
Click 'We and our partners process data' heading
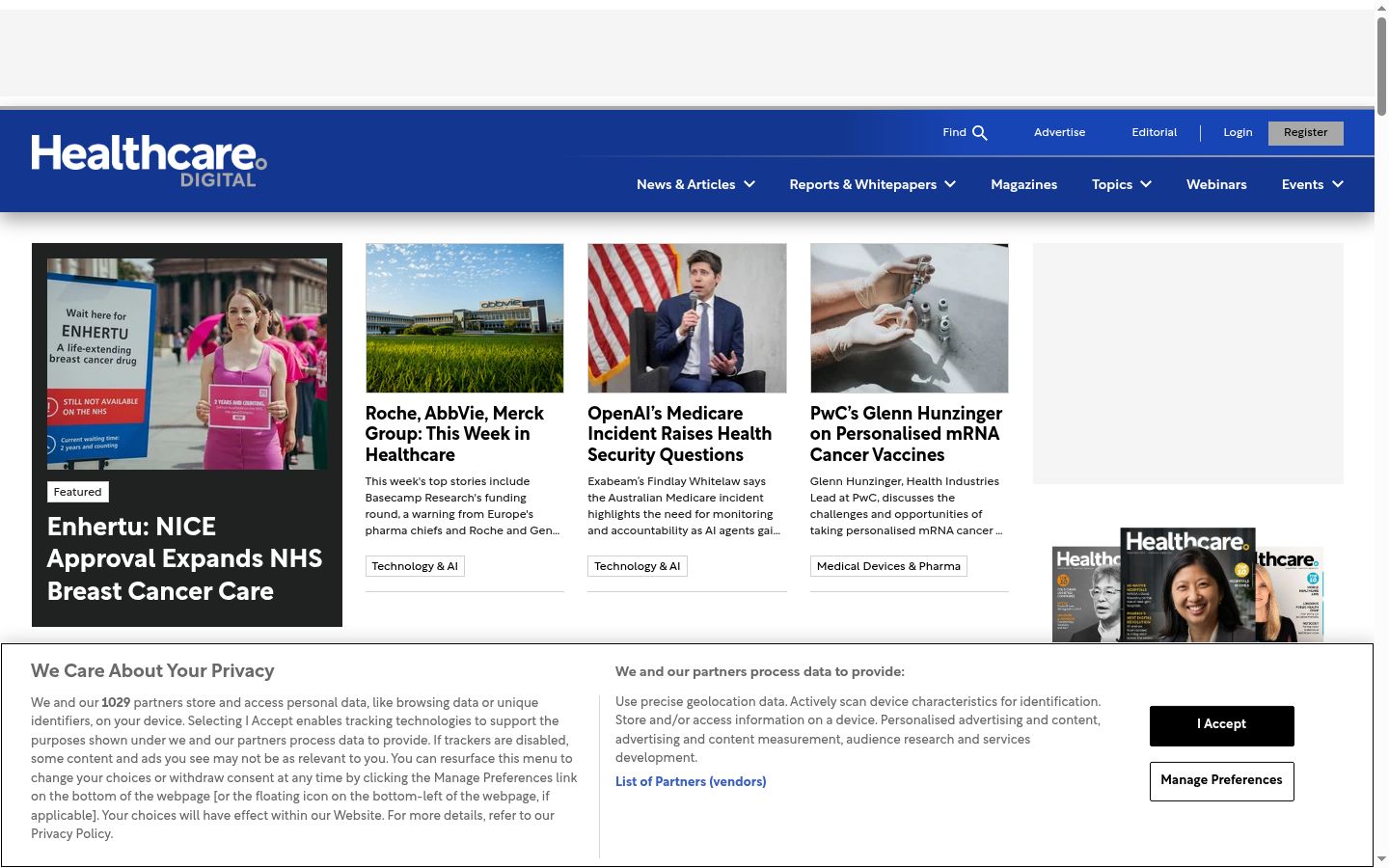coord(760,672)
